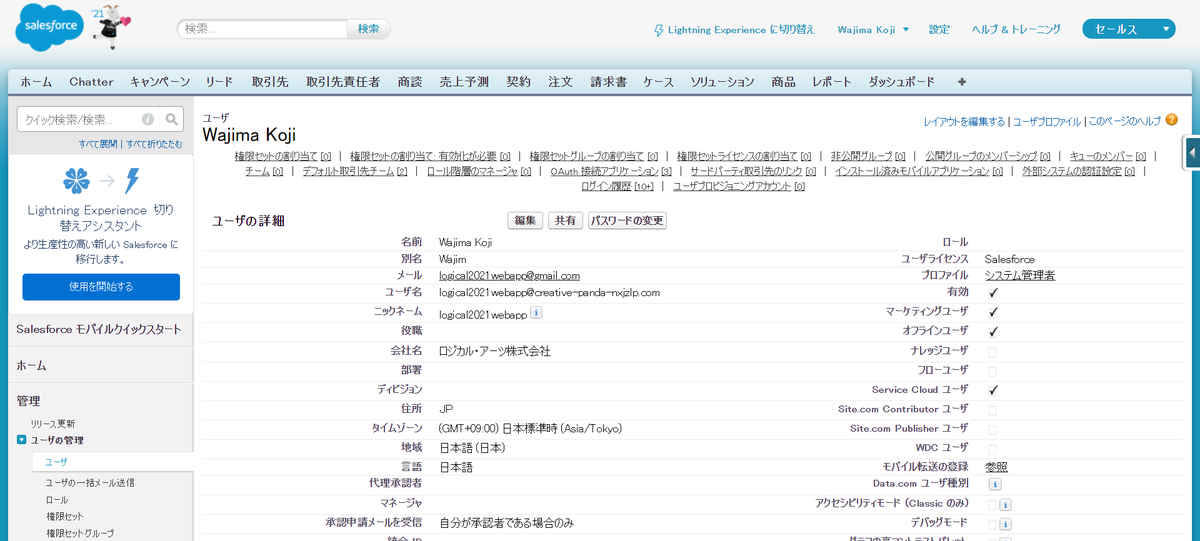Select ユーザの一括メール送信 in sidebar
The width and height of the screenshot is (1200, 541).
(90, 482)
